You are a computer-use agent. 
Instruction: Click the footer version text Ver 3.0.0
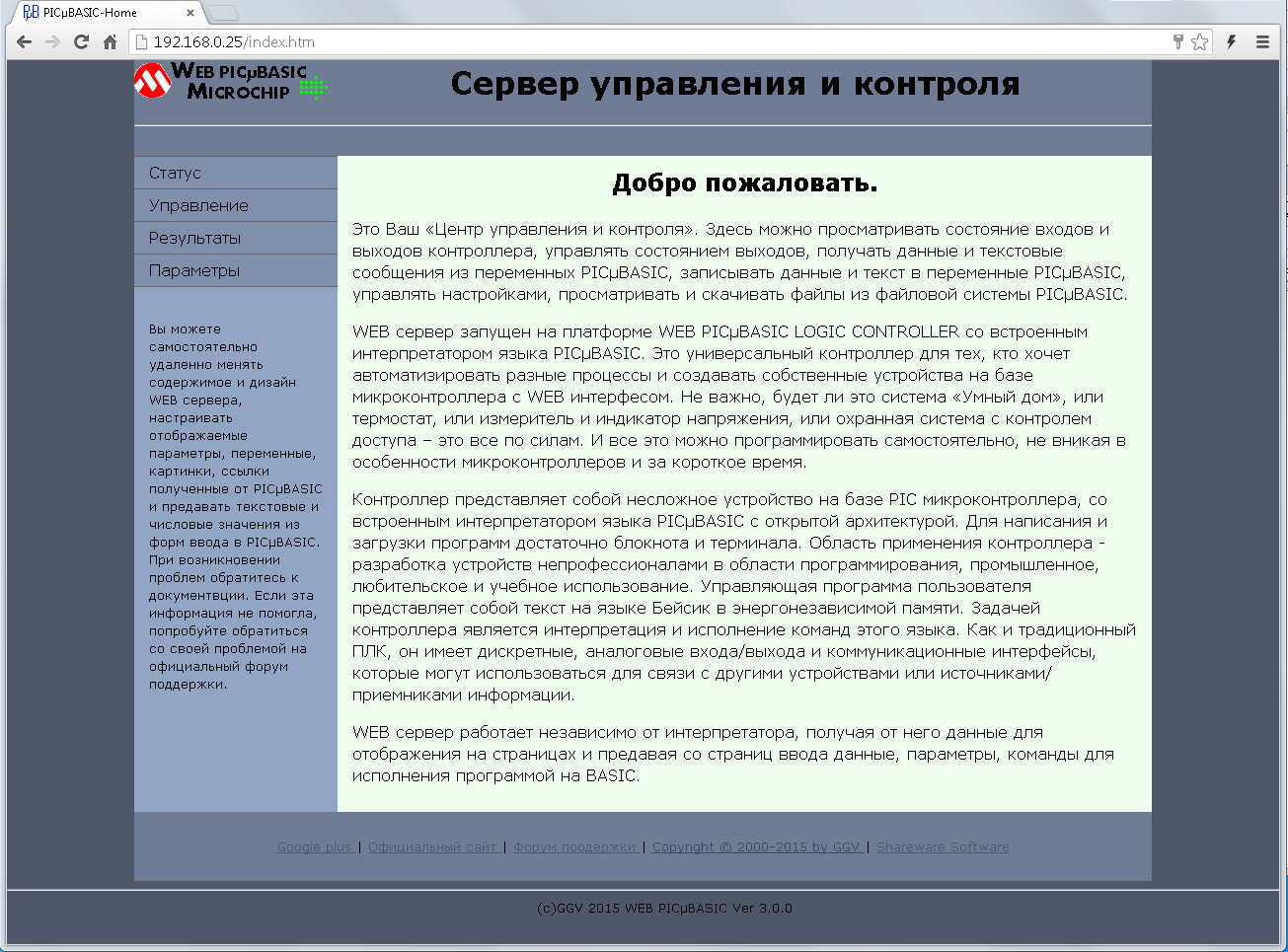point(762,909)
